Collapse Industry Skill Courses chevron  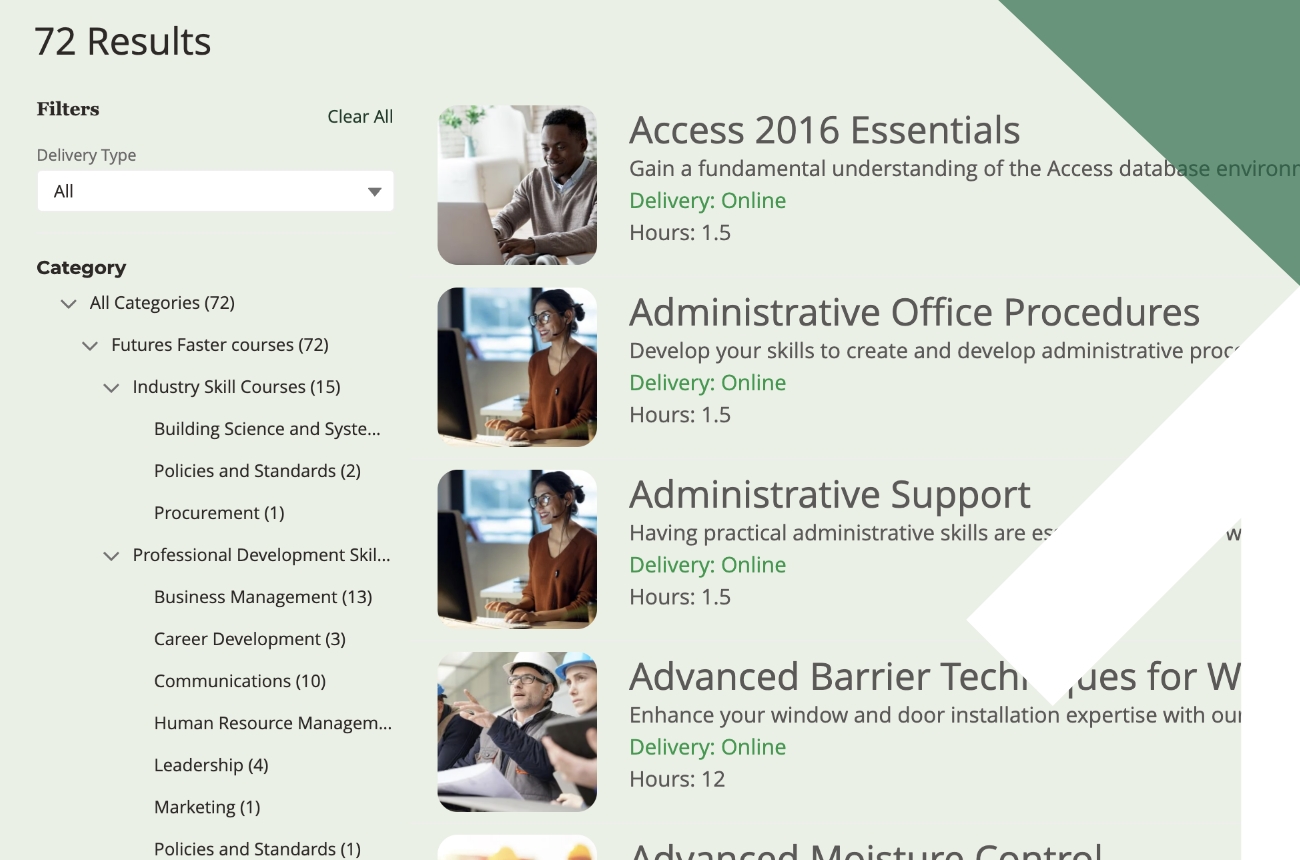pyautogui.click(x=111, y=387)
